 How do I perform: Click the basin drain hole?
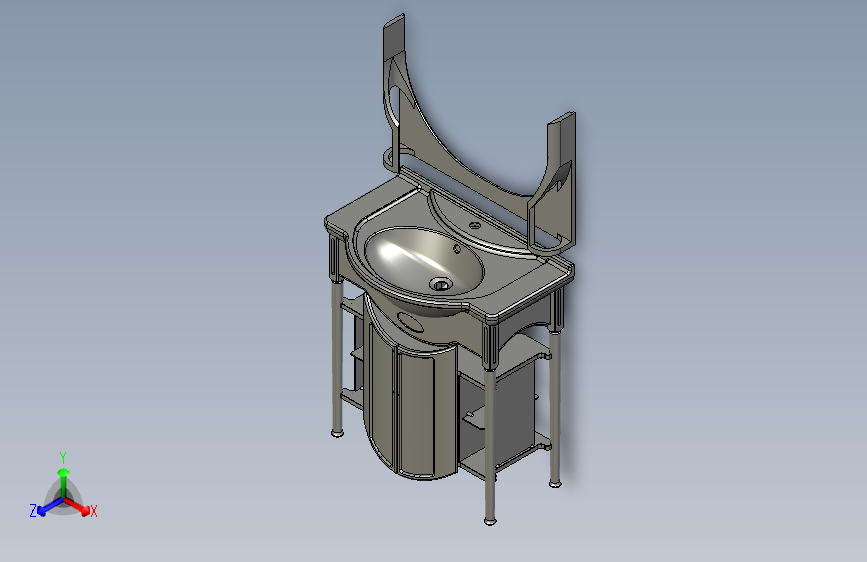pyautogui.click(x=441, y=285)
